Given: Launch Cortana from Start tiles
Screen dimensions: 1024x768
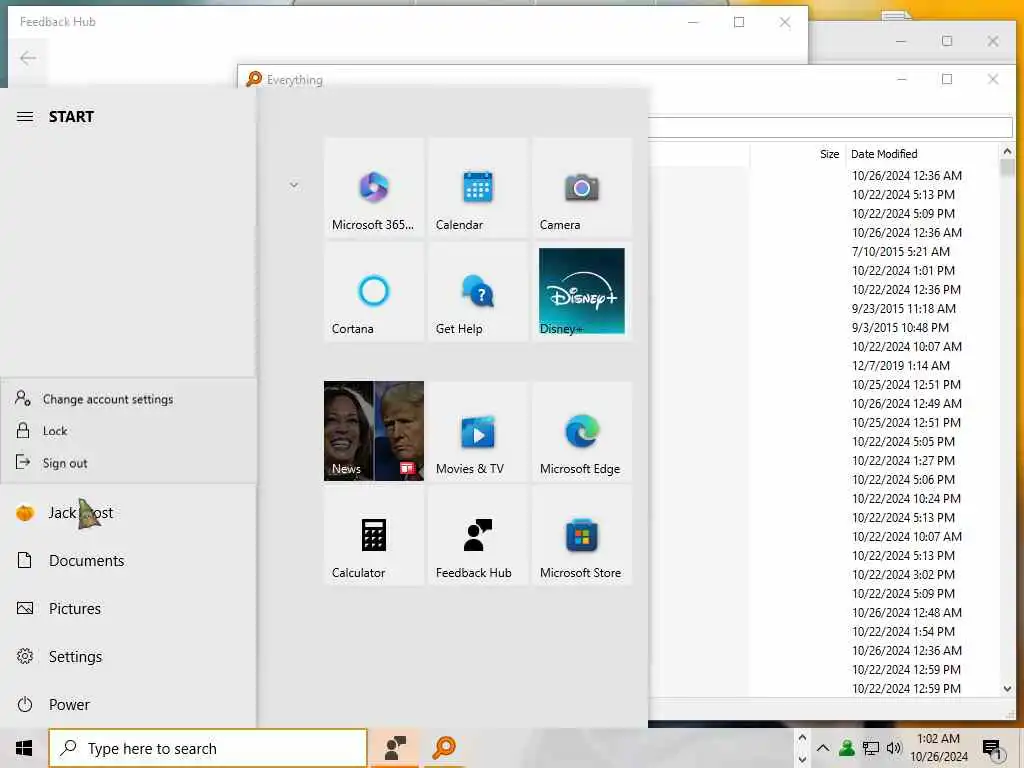Looking at the screenshot, I should tap(374, 291).
